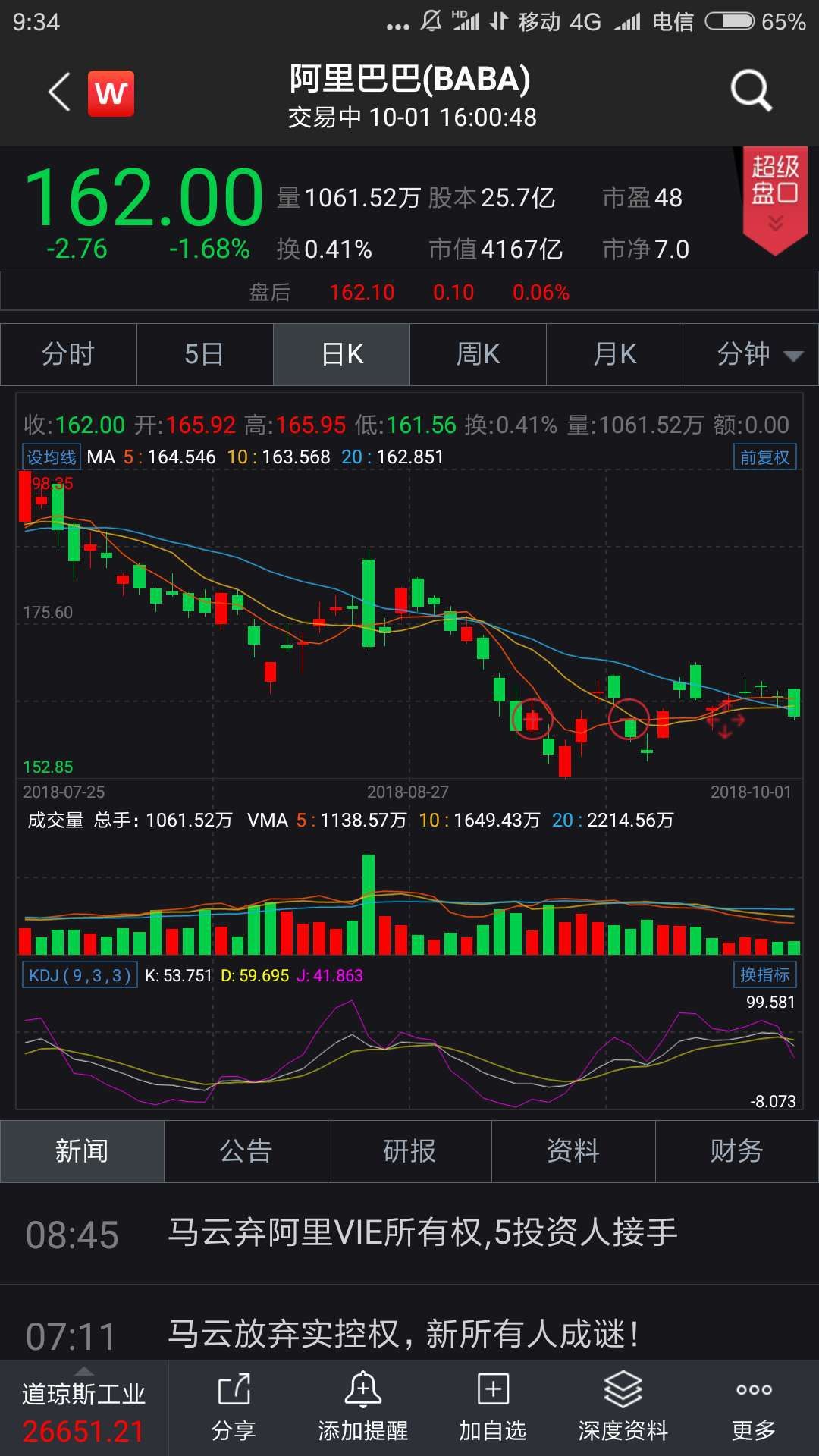819x1456 pixels.
Task: Open news 马云放弃实控权，新所有人成谜
Action: click(x=409, y=1323)
